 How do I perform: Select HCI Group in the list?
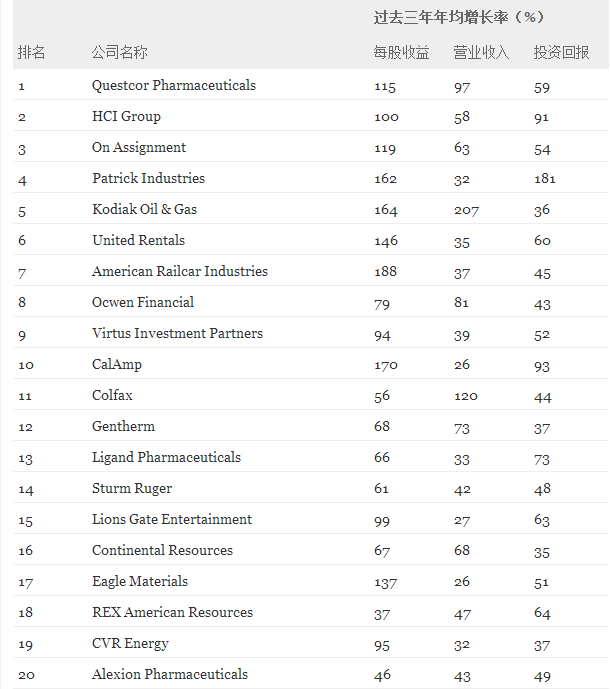(126, 117)
